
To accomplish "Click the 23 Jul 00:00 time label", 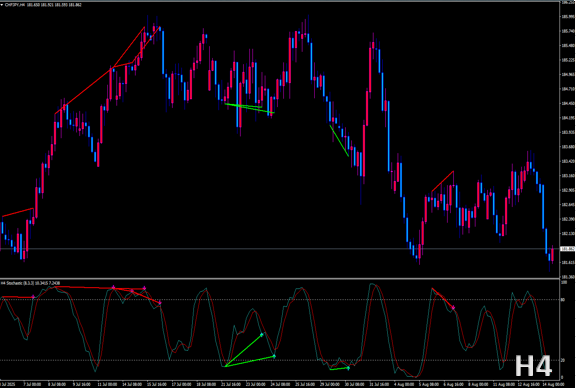I will [256, 384].
